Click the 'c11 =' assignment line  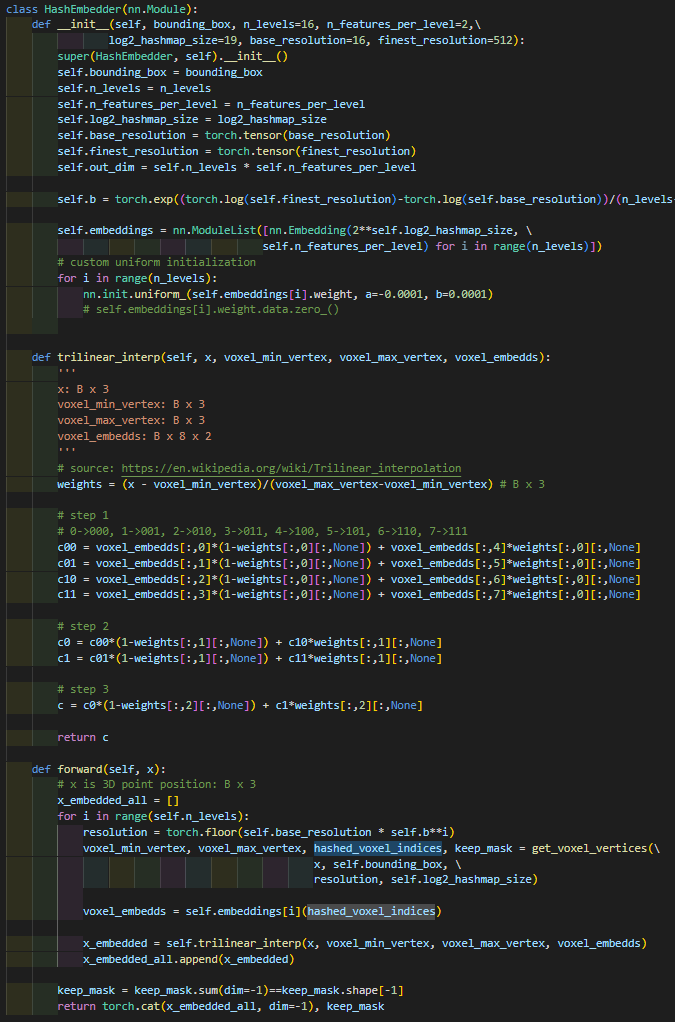349,594
